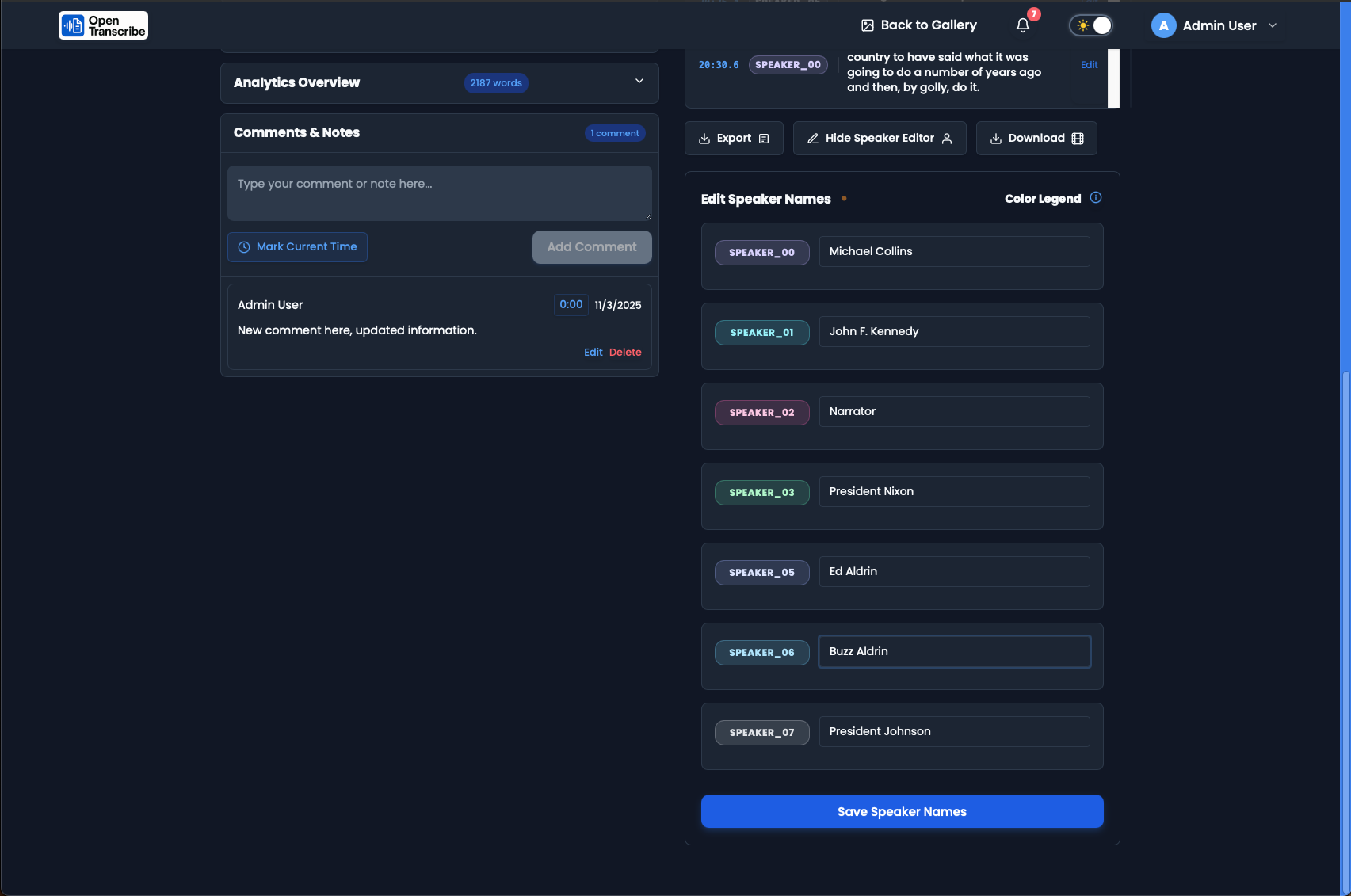This screenshot has width=1351, height=896.
Task: Click the gallery image icon
Action: coord(868,25)
